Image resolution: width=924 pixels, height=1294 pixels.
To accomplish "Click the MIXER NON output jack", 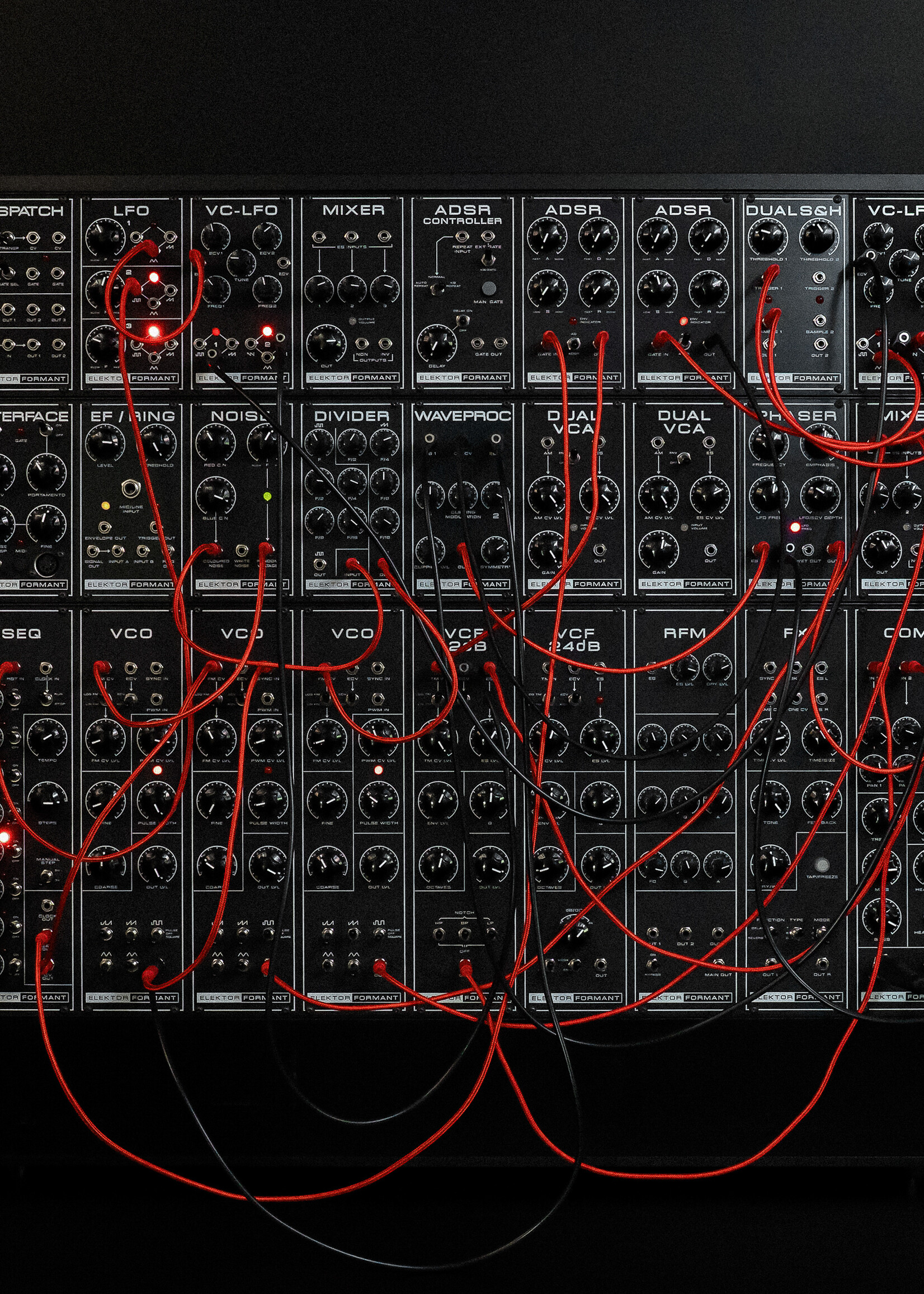I will (362, 343).
